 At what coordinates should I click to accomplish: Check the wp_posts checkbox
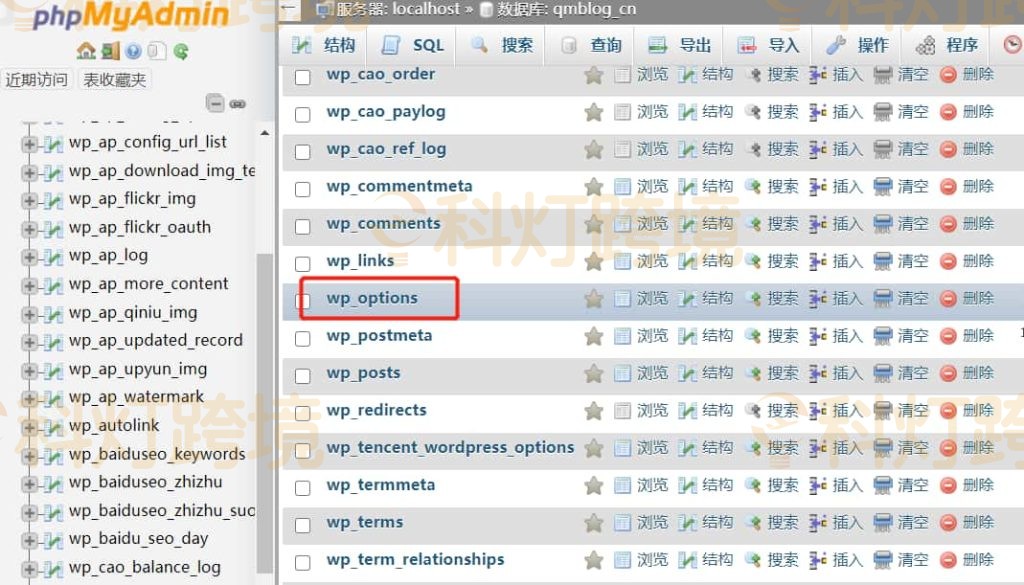[x=302, y=376]
